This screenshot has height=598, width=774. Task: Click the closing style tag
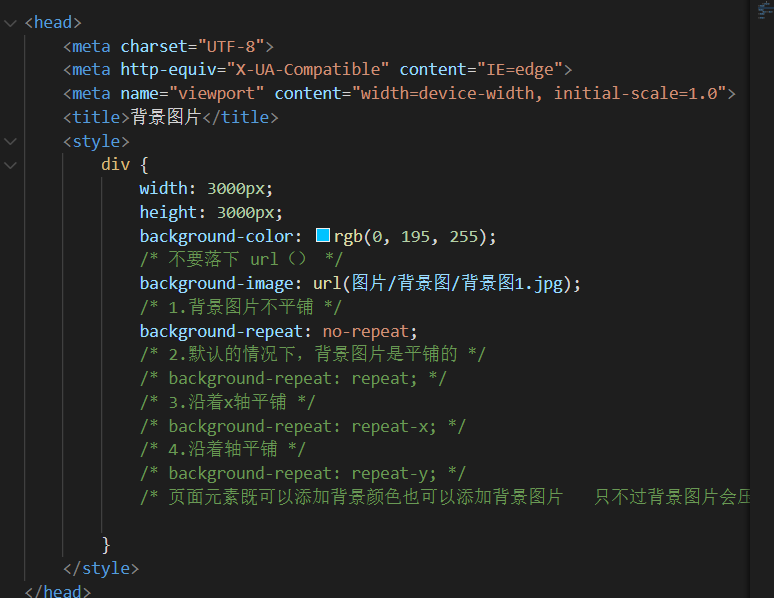(x=100, y=568)
